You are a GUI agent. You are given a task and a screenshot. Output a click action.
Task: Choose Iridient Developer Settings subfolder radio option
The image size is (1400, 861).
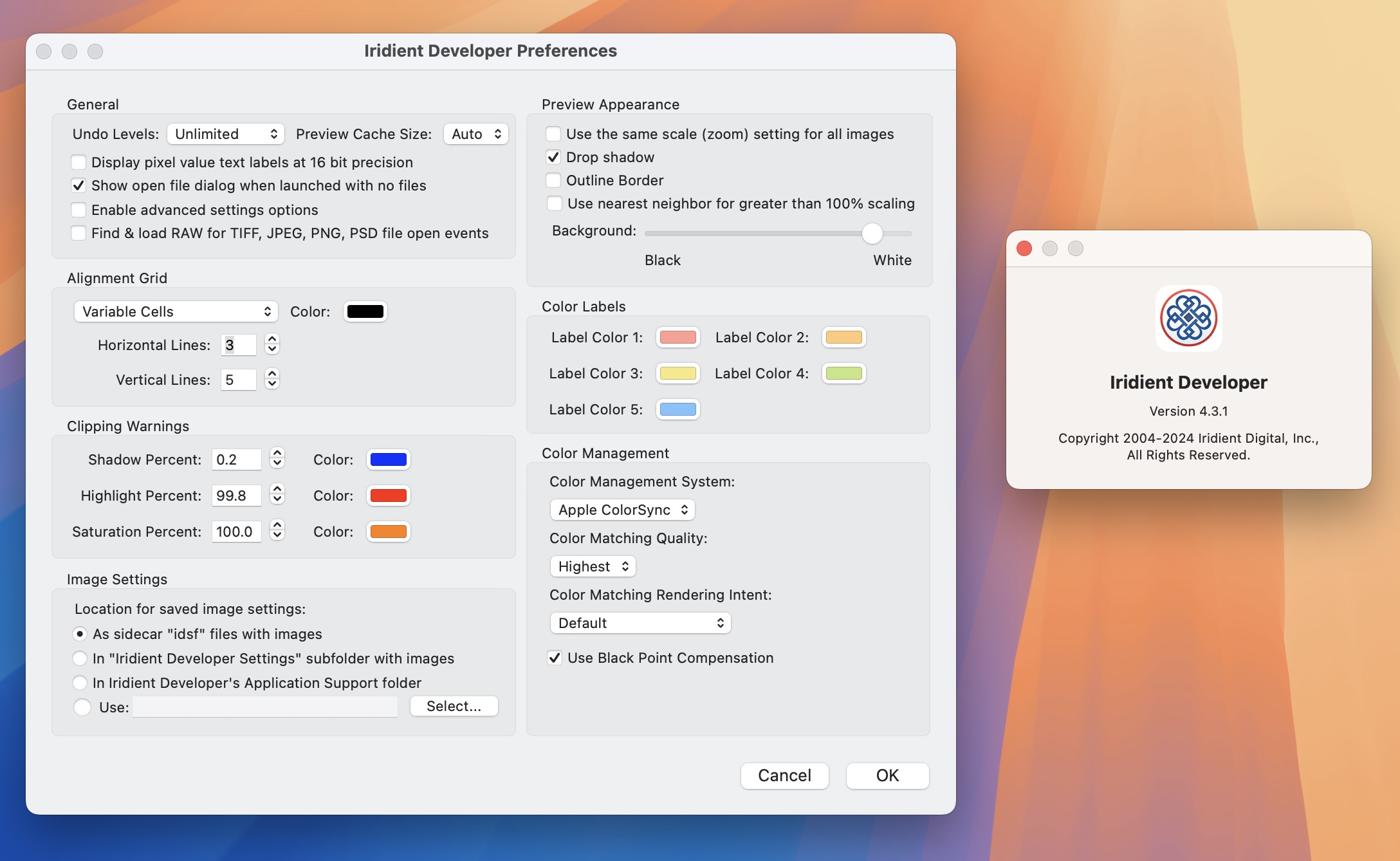pos(80,658)
